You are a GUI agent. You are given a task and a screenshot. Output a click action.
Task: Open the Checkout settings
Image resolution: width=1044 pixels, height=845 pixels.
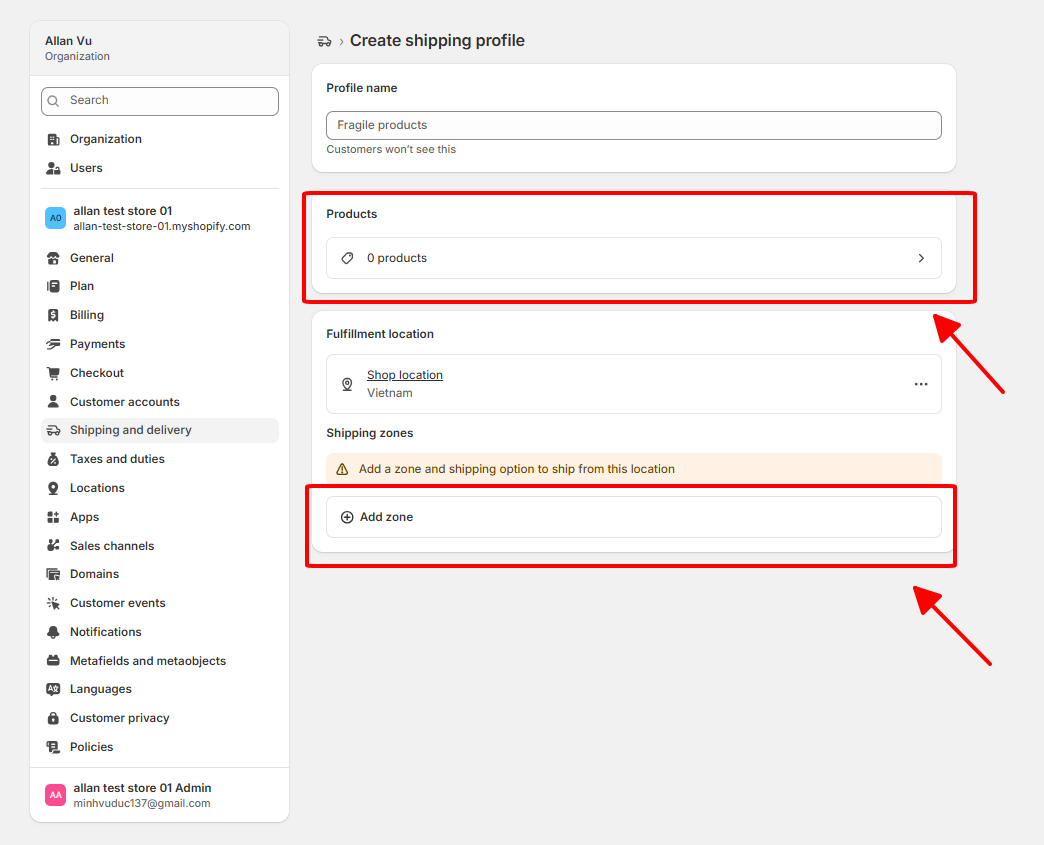click(160, 373)
